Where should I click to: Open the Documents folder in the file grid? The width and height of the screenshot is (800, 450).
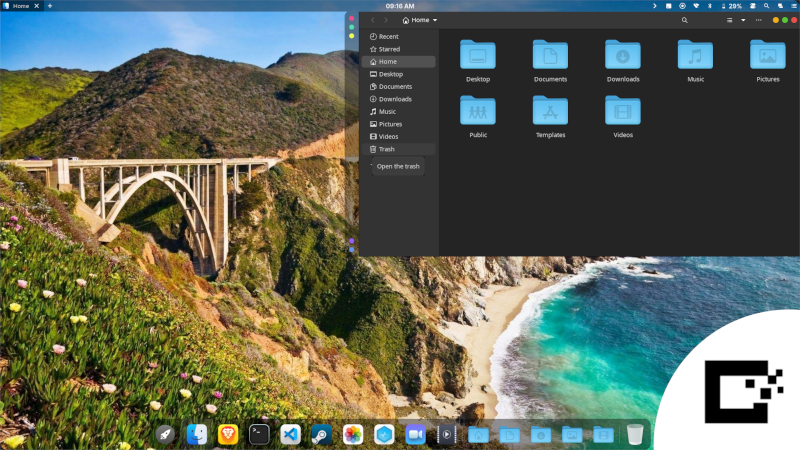(x=550, y=56)
